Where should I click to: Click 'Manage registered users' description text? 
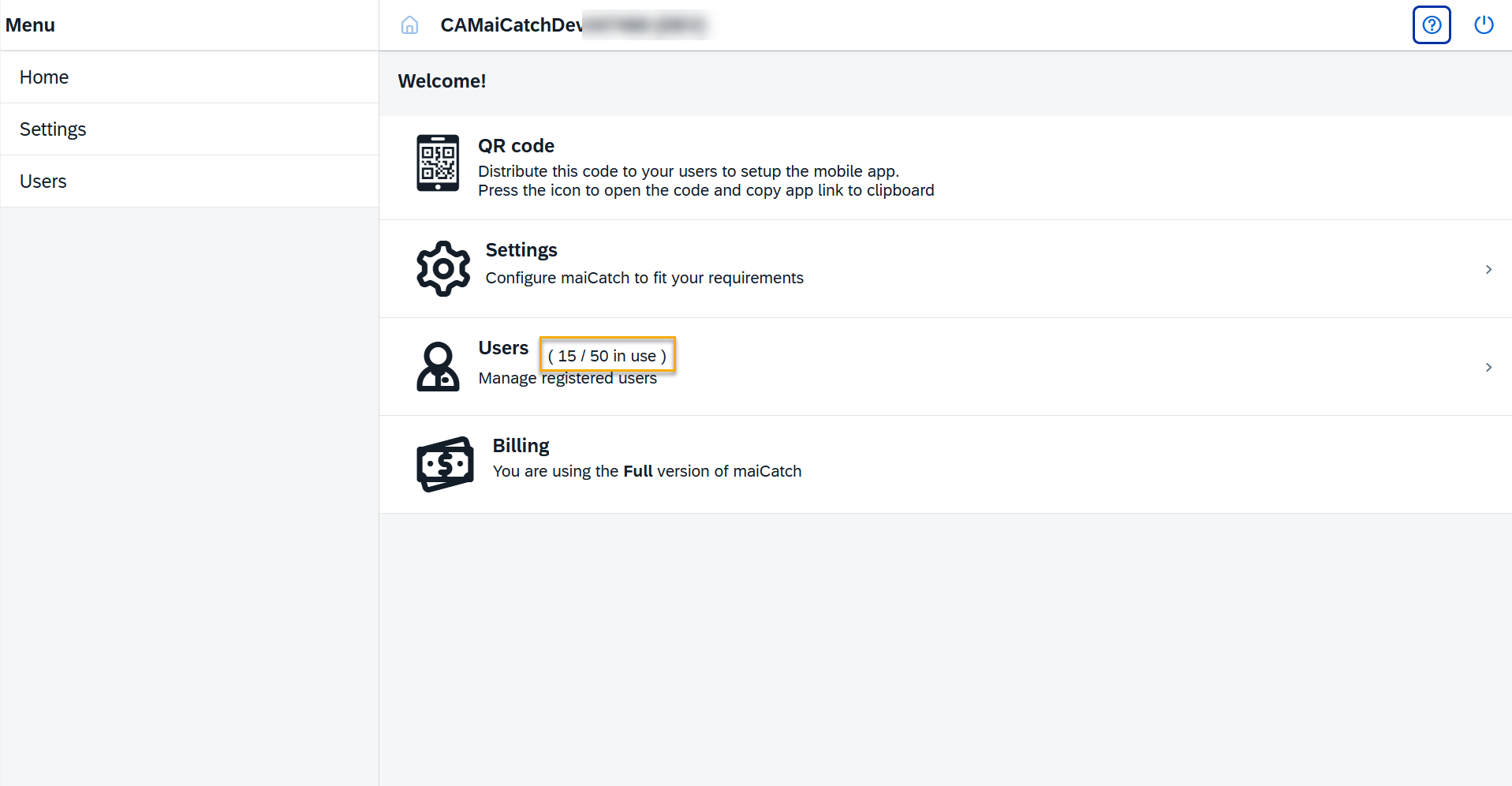(x=567, y=378)
